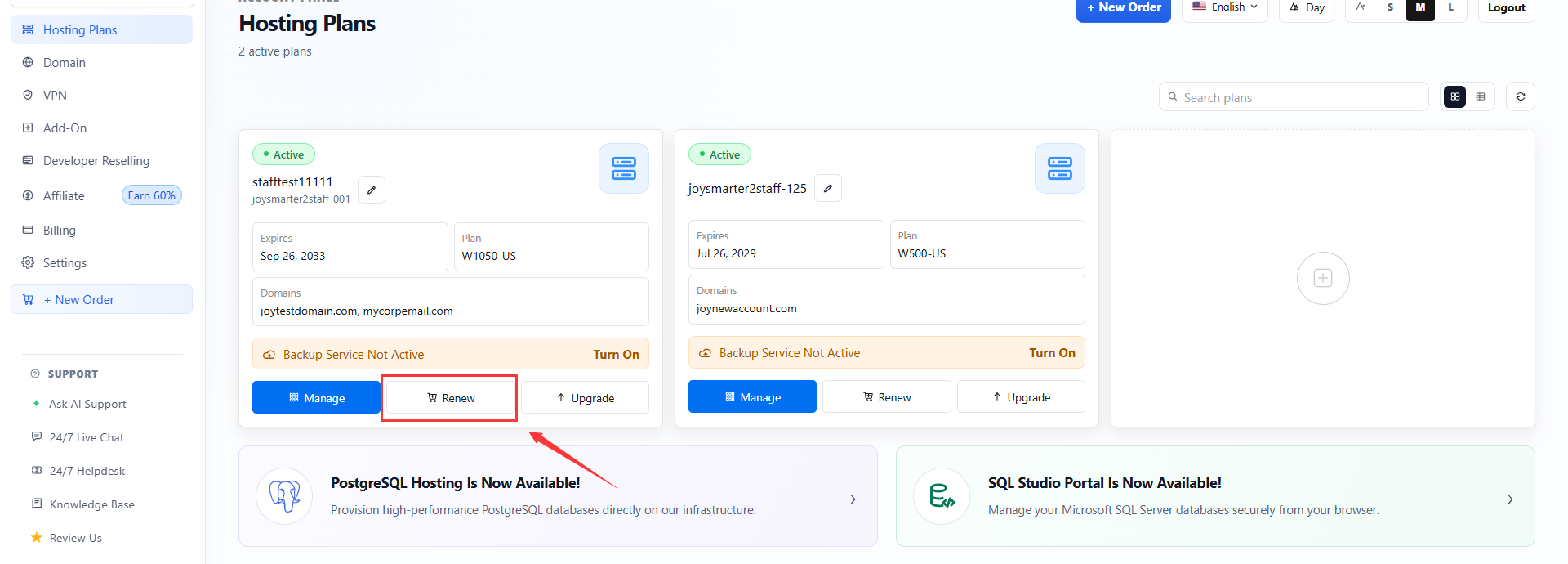The width and height of the screenshot is (1568, 564).
Task: Manage the joysmarter2staff-125 plan
Action: click(x=752, y=396)
